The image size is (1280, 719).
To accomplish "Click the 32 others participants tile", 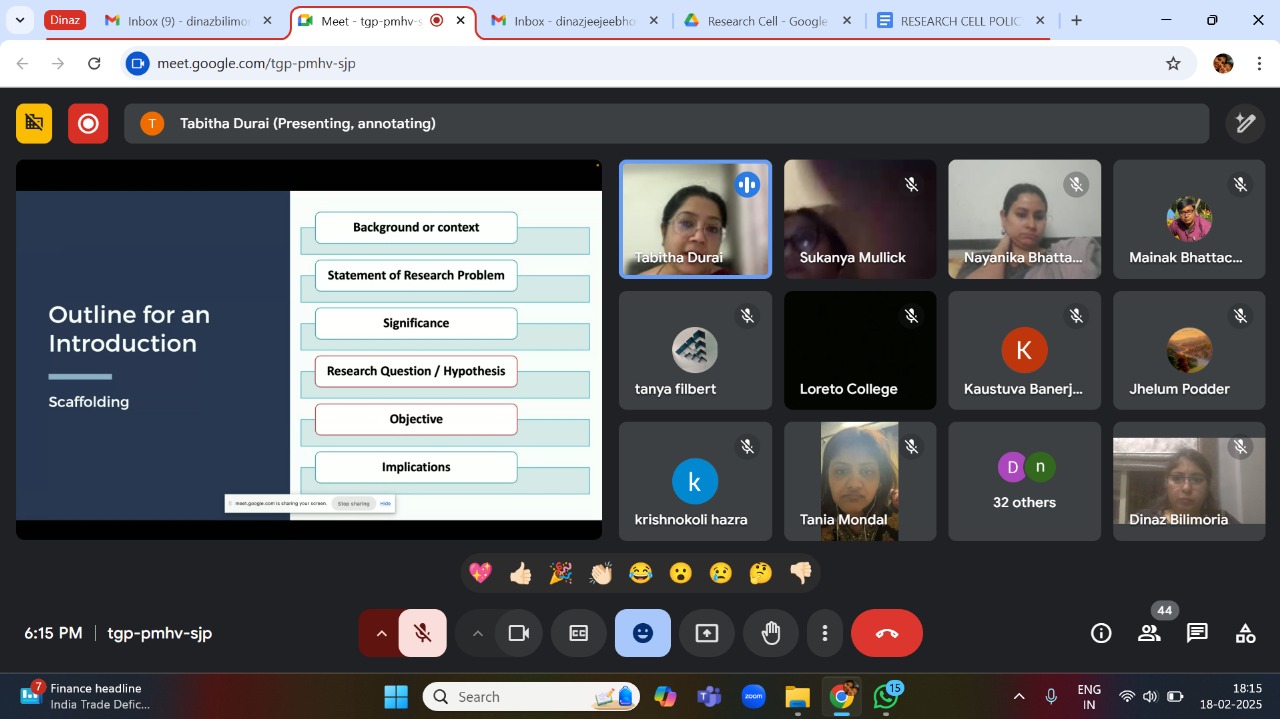I will click(1024, 481).
